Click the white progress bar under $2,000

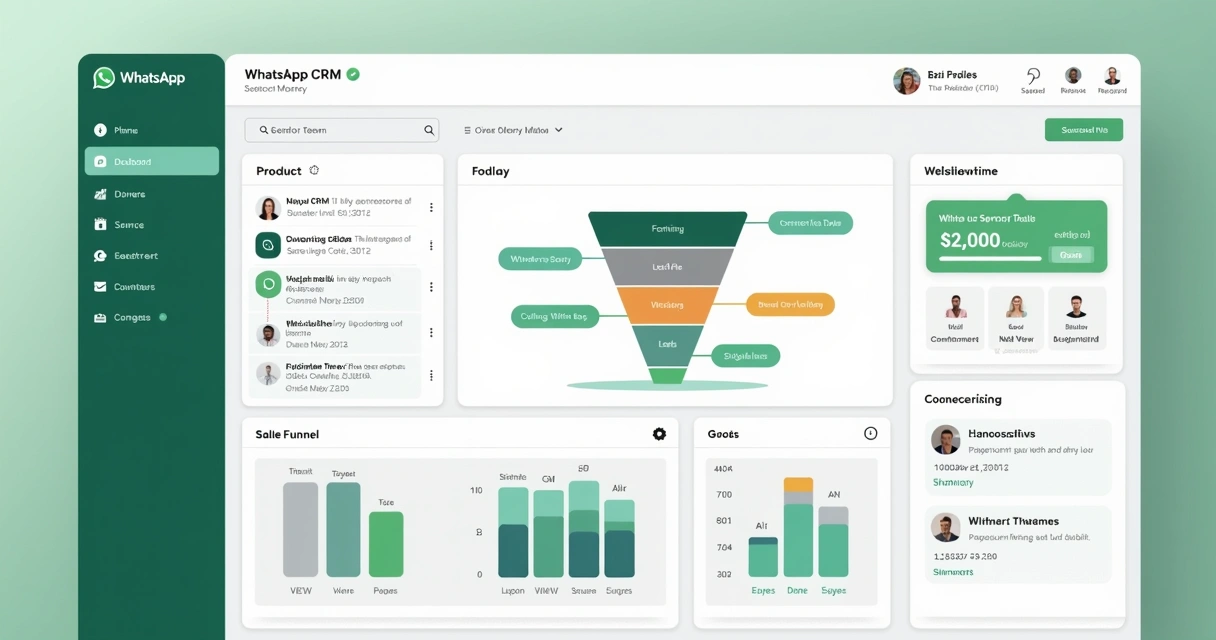[990, 258]
